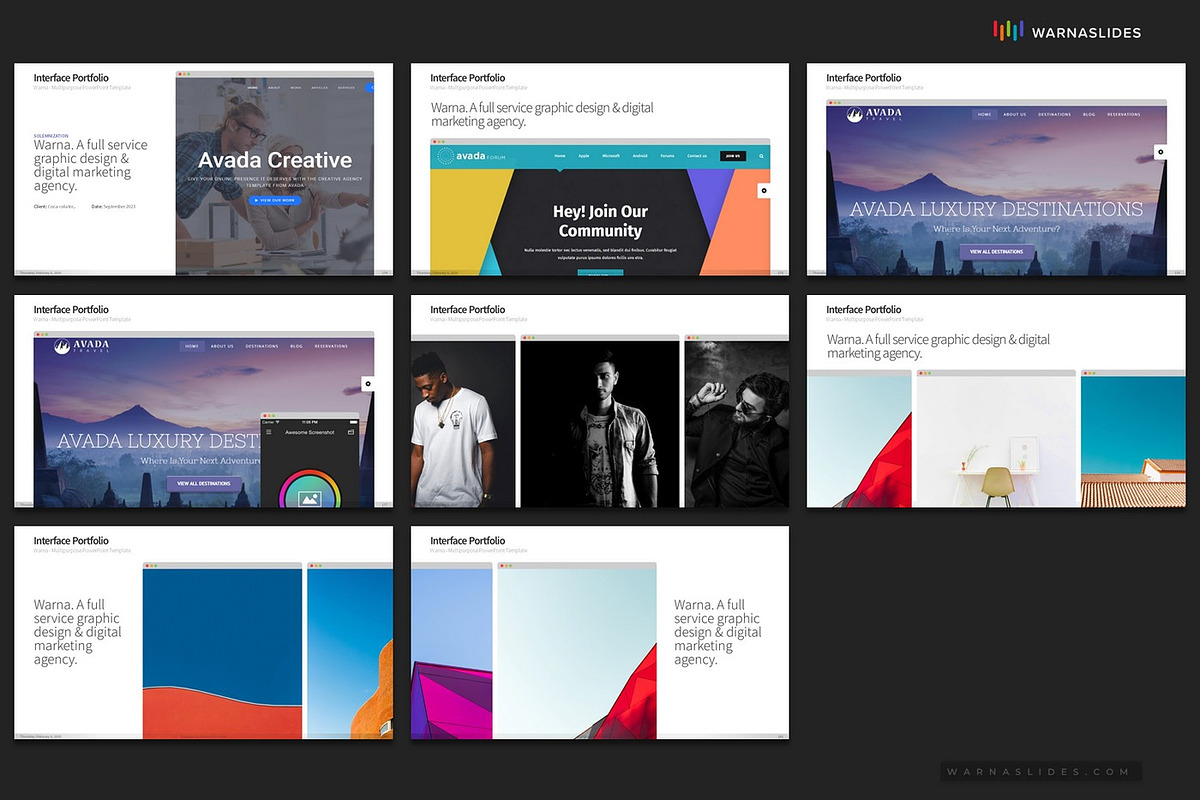Select Reservations on Avada Travel slide without phone

1124,115
